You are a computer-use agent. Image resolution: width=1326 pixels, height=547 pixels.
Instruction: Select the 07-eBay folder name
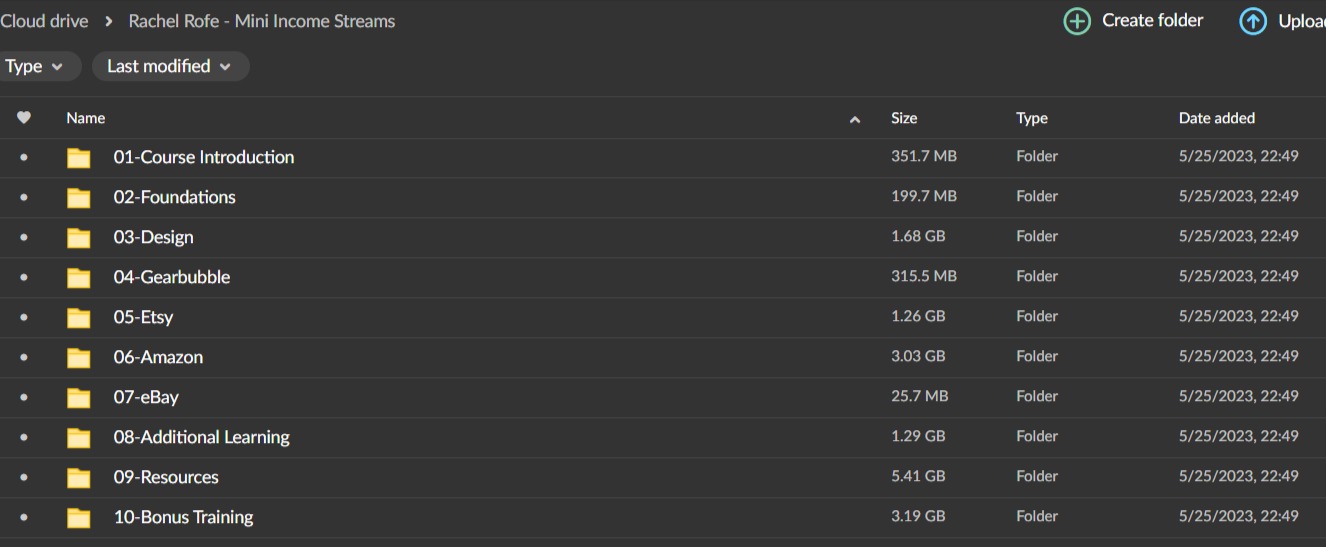(x=146, y=397)
